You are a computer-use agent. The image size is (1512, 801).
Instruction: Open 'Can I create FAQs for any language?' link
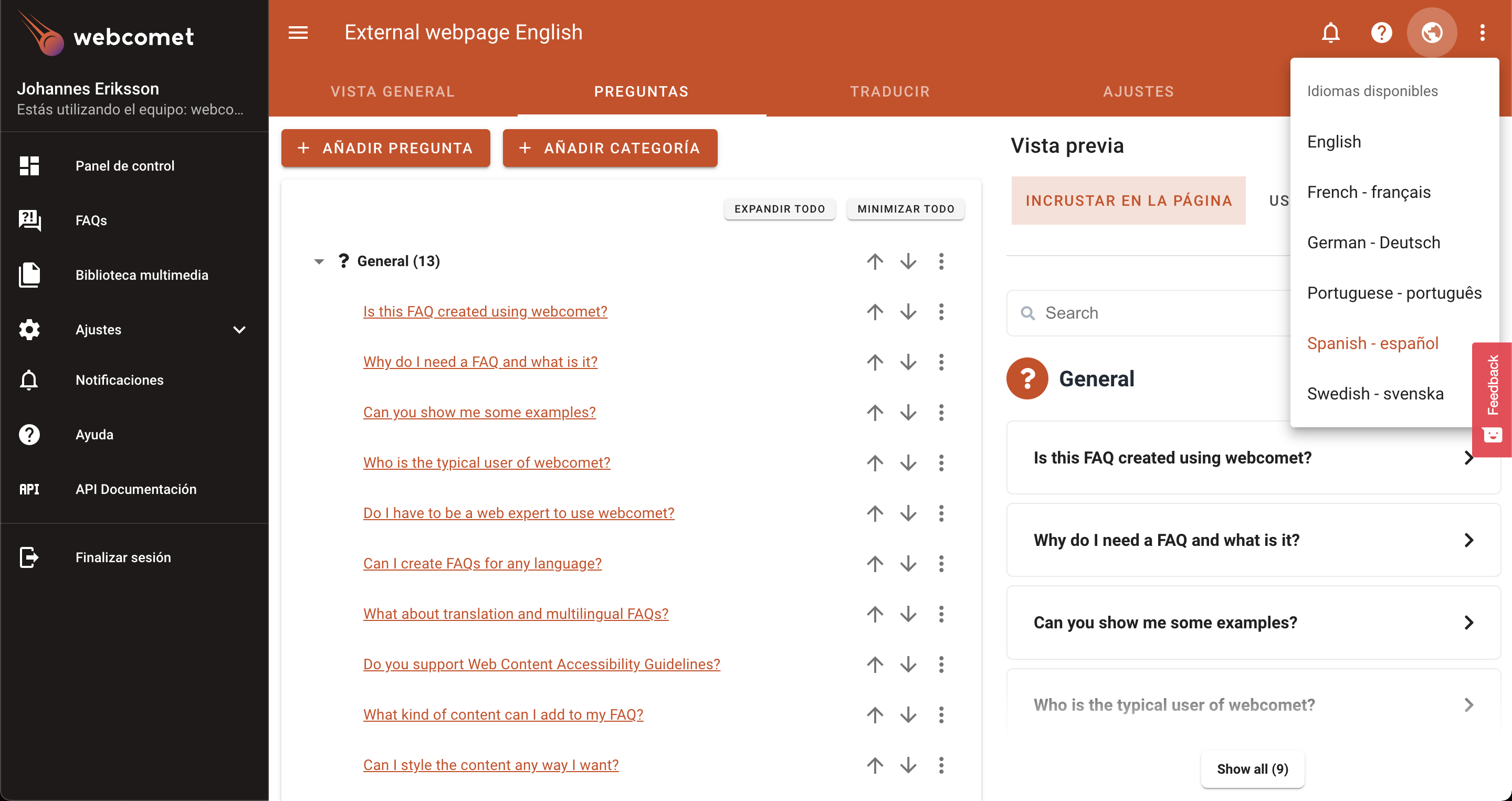(x=482, y=564)
